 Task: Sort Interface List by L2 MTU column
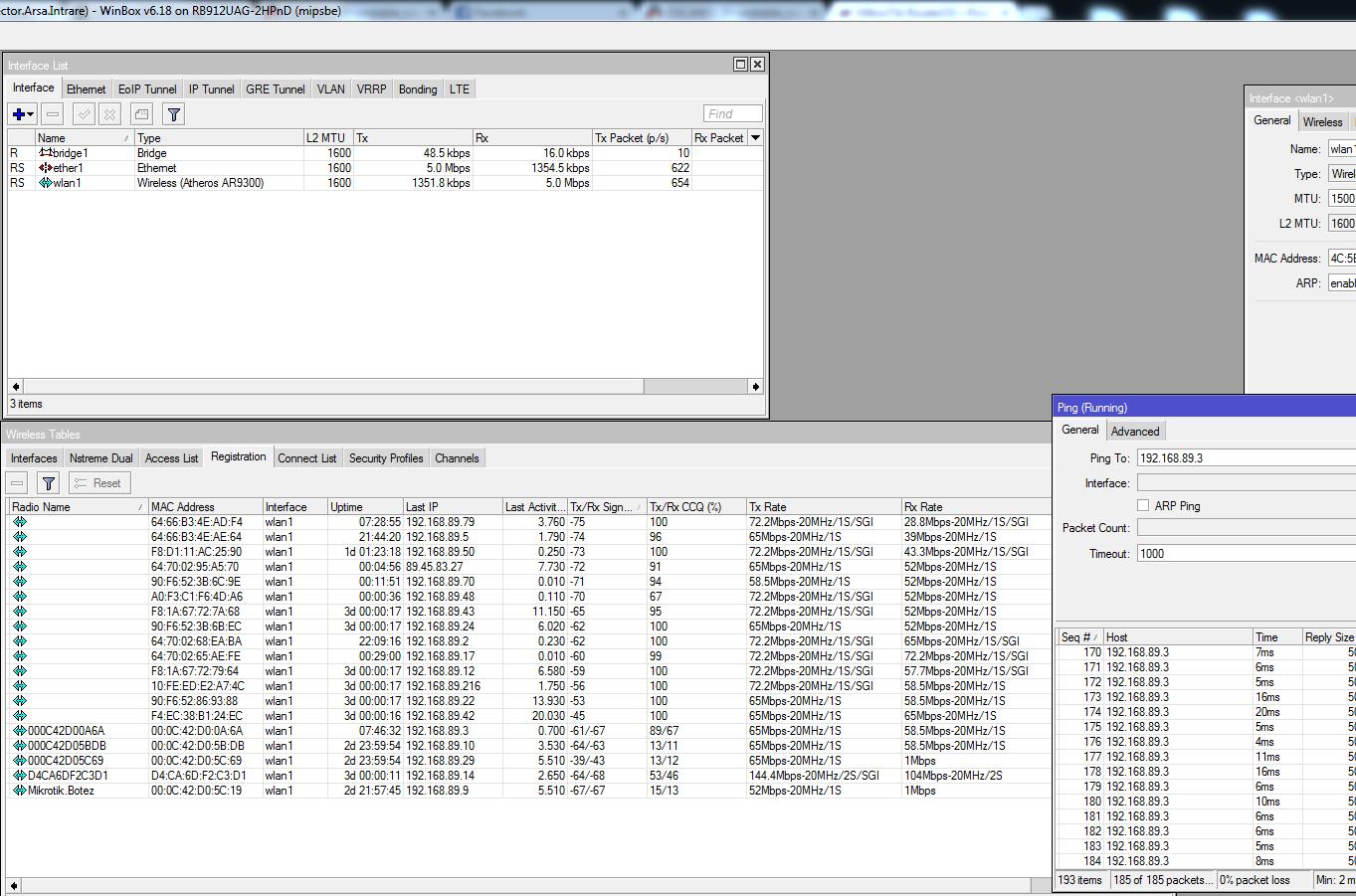click(x=328, y=138)
